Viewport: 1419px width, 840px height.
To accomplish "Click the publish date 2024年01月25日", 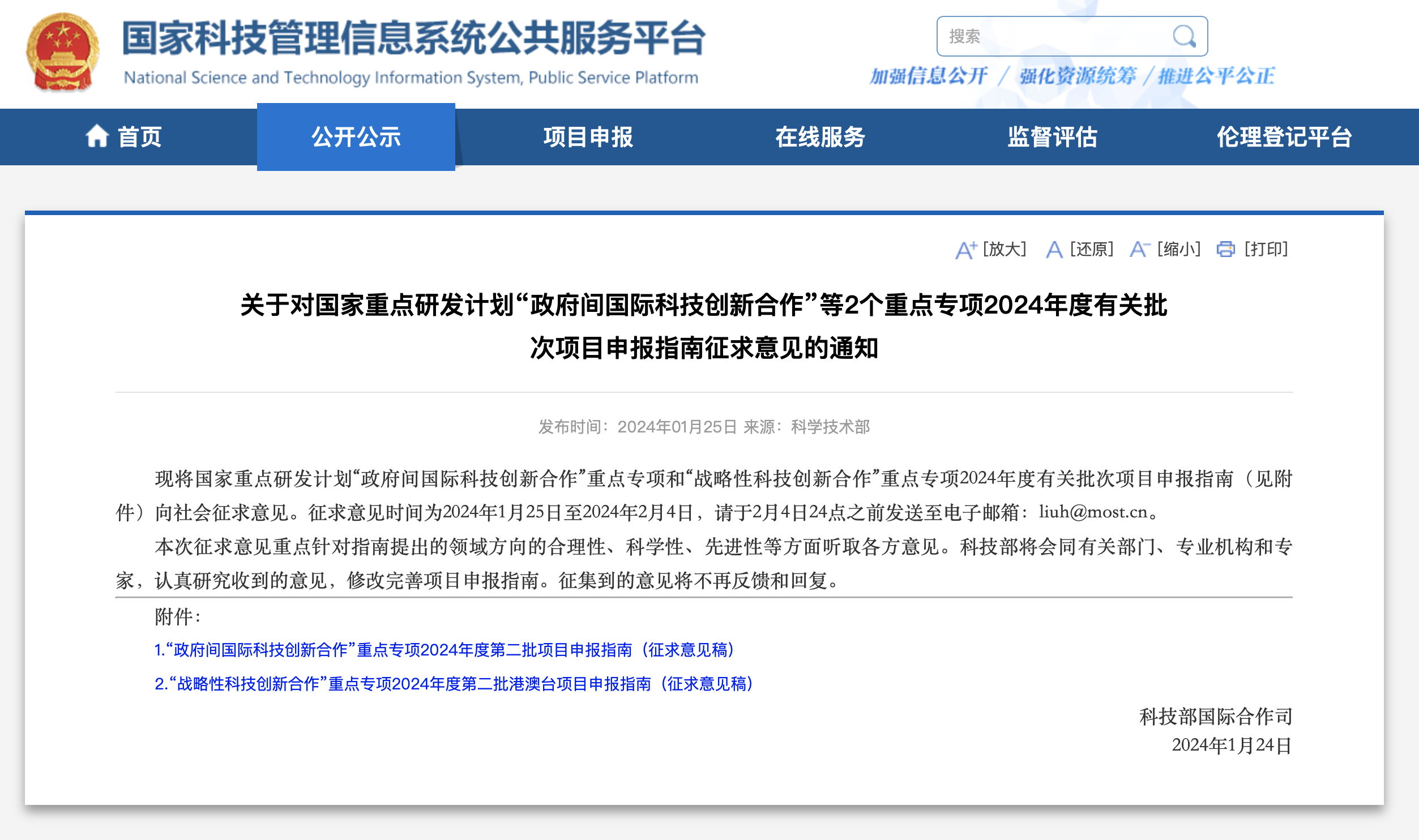I will pos(677,427).
